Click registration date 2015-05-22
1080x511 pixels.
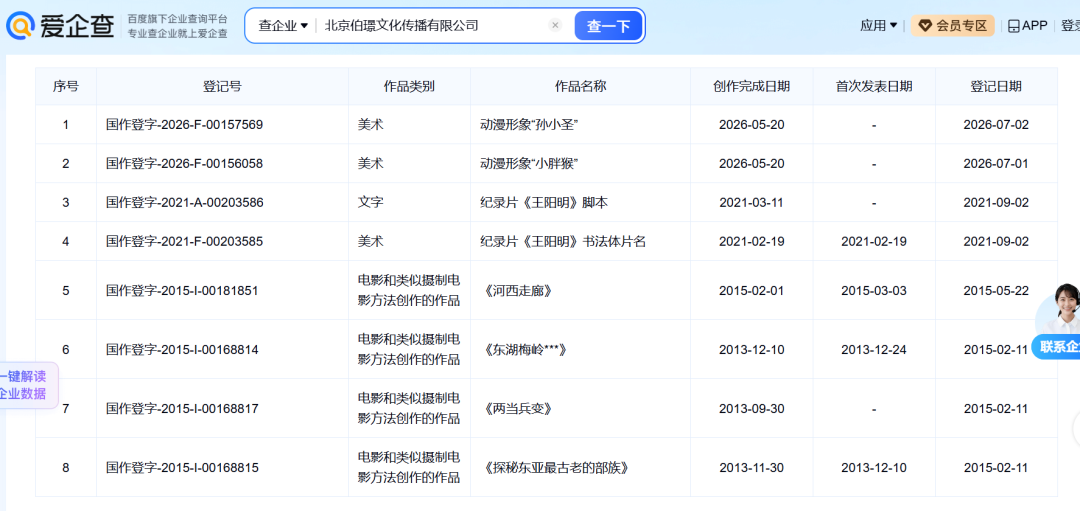click(x=996, y=290)
